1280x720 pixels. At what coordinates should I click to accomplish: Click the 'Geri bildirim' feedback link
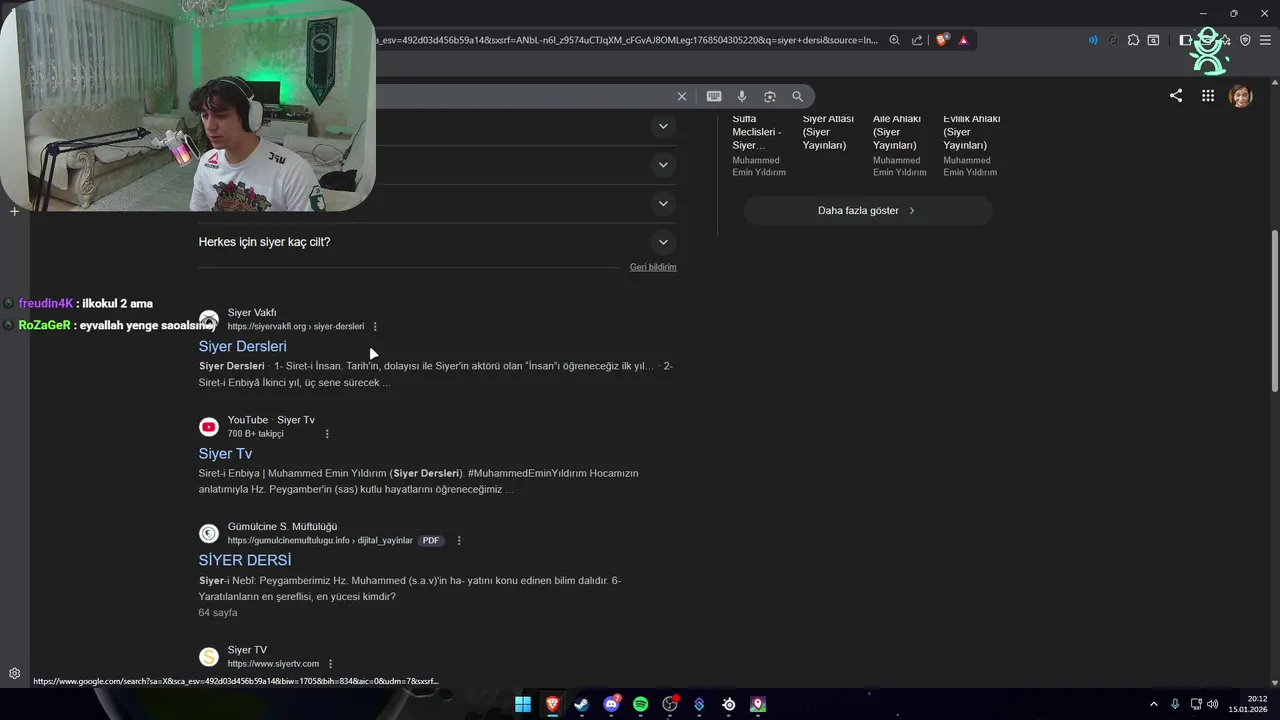tap(653, 267)
